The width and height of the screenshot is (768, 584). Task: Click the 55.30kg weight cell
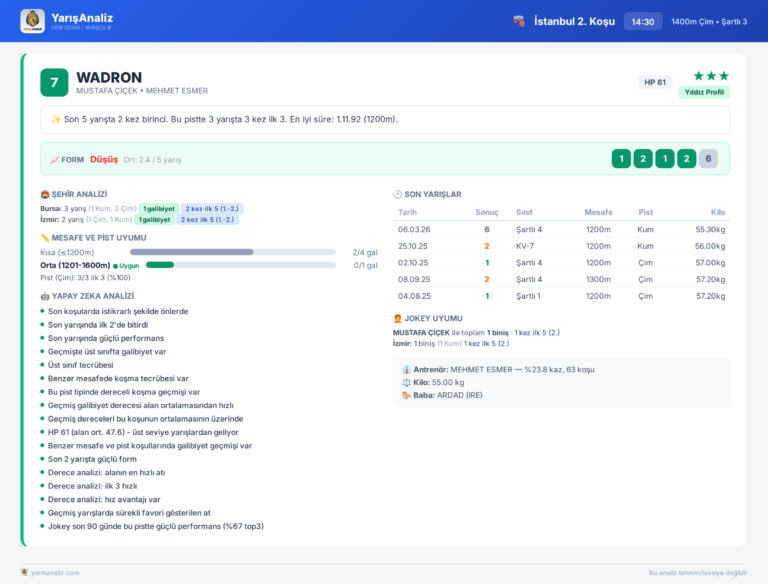click(x=710, y=229)
